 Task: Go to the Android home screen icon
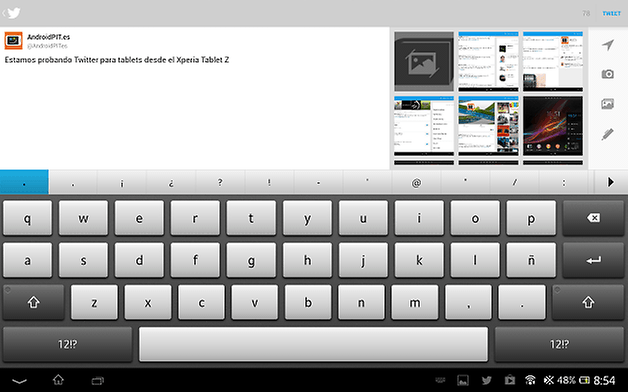(x=58, y=380)
